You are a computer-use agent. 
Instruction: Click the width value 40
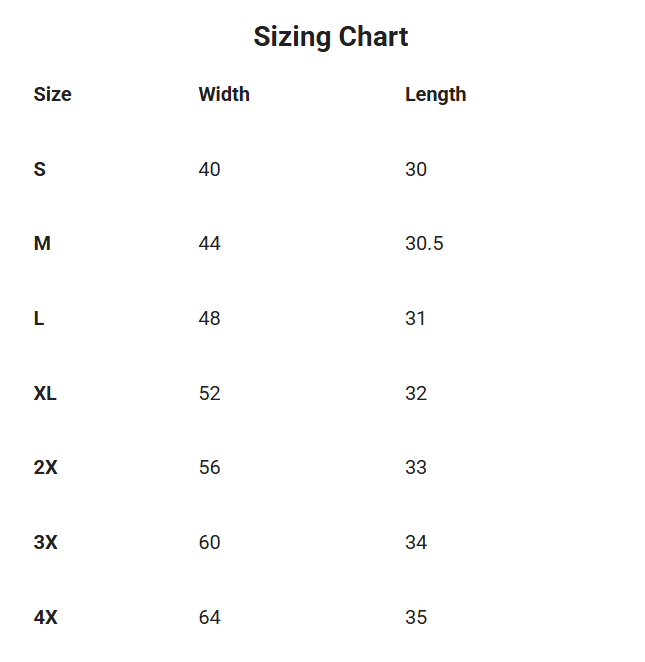coord(209,169)
